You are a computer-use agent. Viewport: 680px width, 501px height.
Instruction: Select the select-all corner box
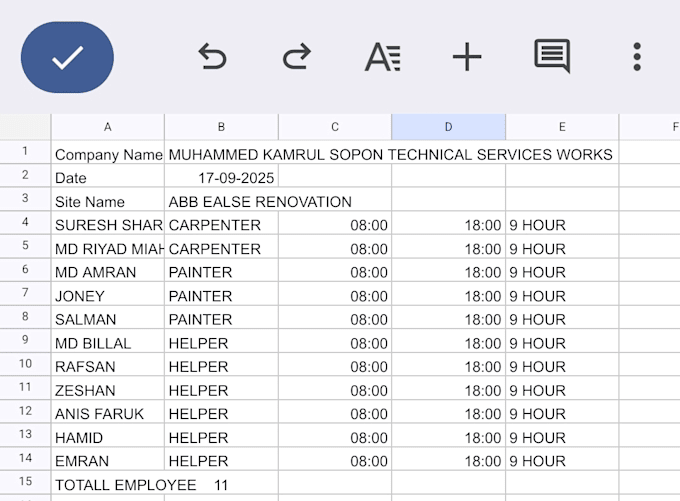[25, 127]
